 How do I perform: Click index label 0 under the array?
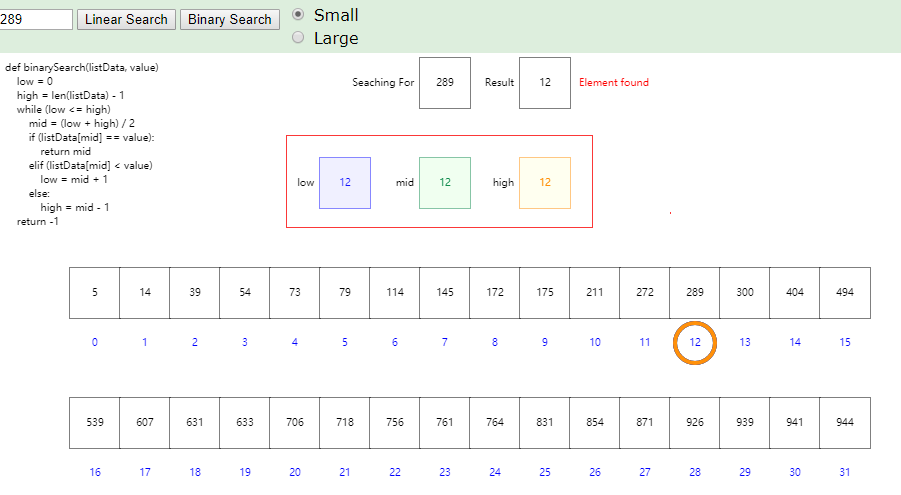(95, 343)
